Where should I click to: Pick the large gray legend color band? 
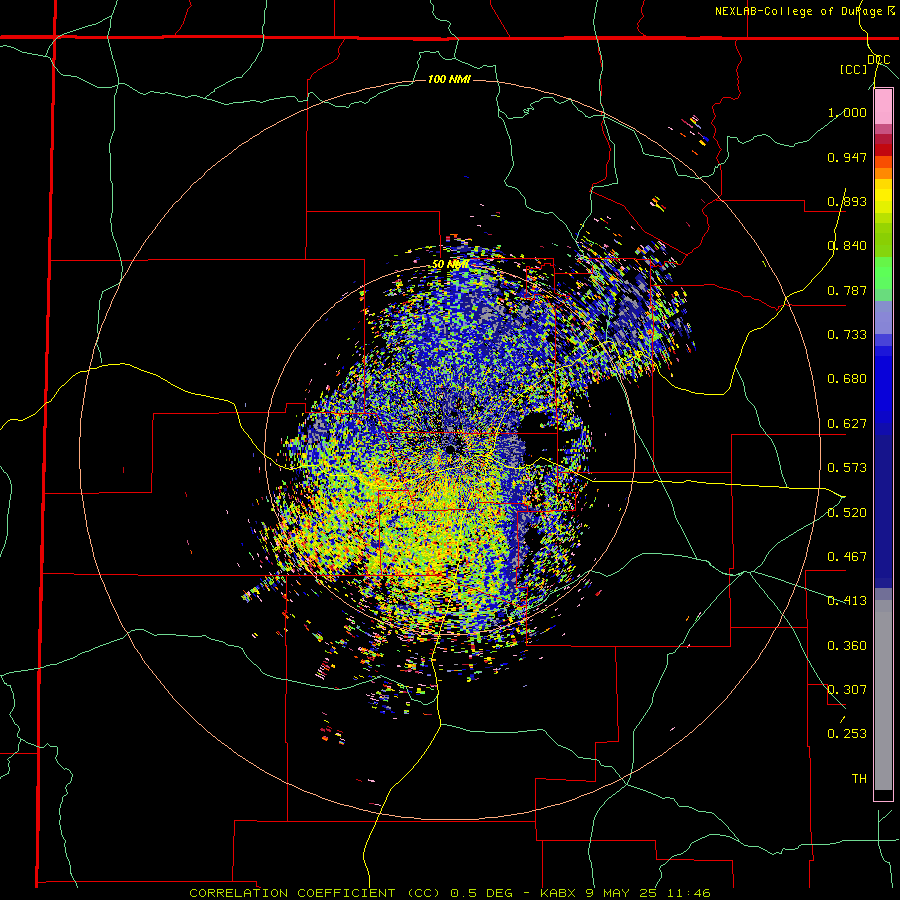tap(883, 695)
